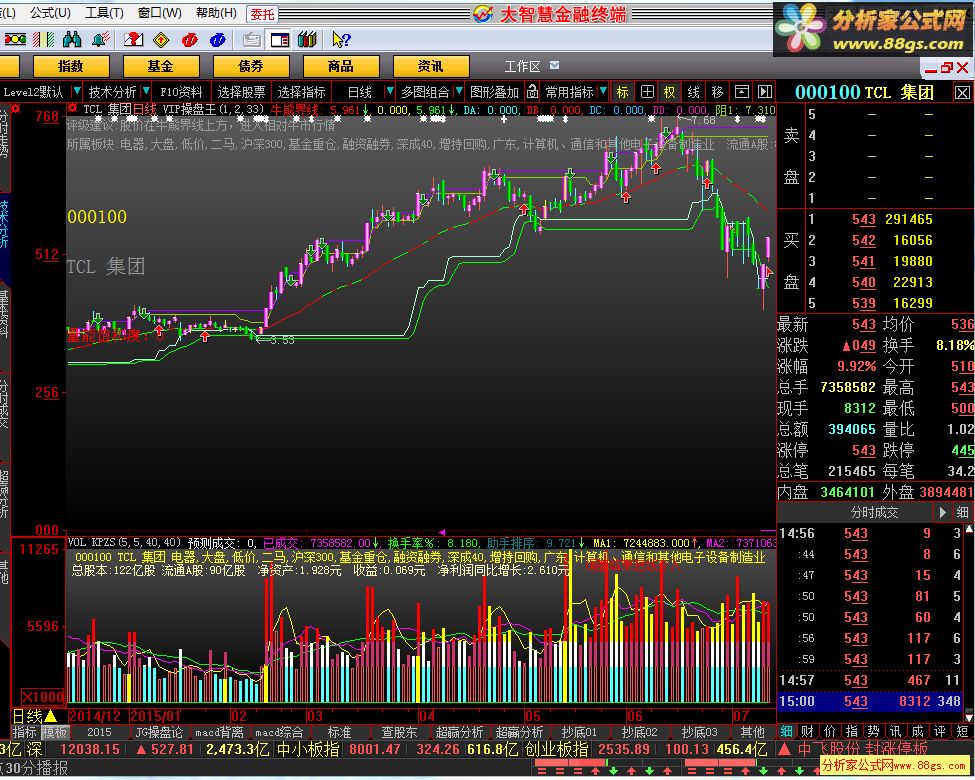Screen dimensions: 975x780
Task: Click the yellow diamond arrow icon
Action: (x=161, y=40)
